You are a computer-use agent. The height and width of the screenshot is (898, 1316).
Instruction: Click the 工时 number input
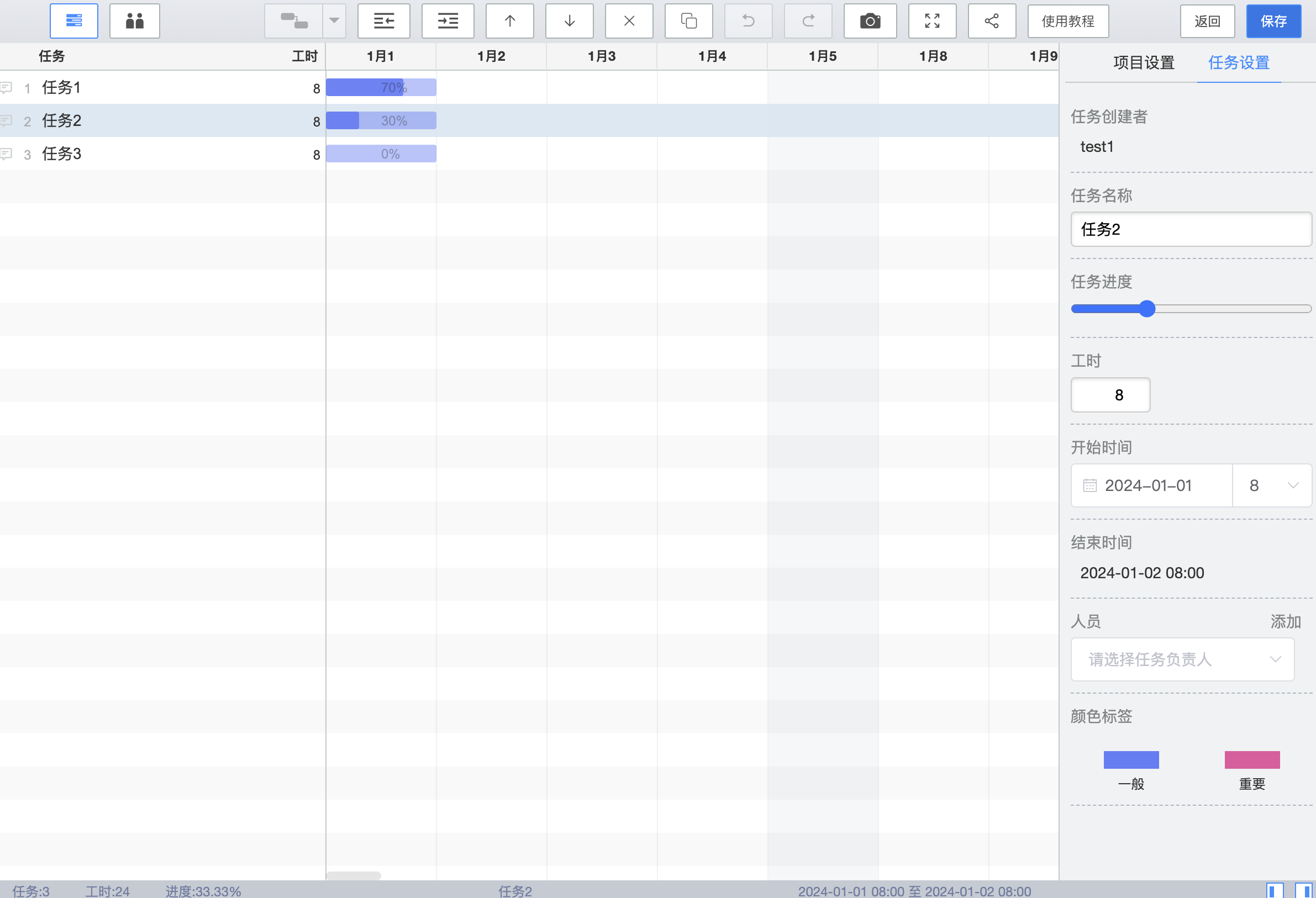coord(1110,395)
